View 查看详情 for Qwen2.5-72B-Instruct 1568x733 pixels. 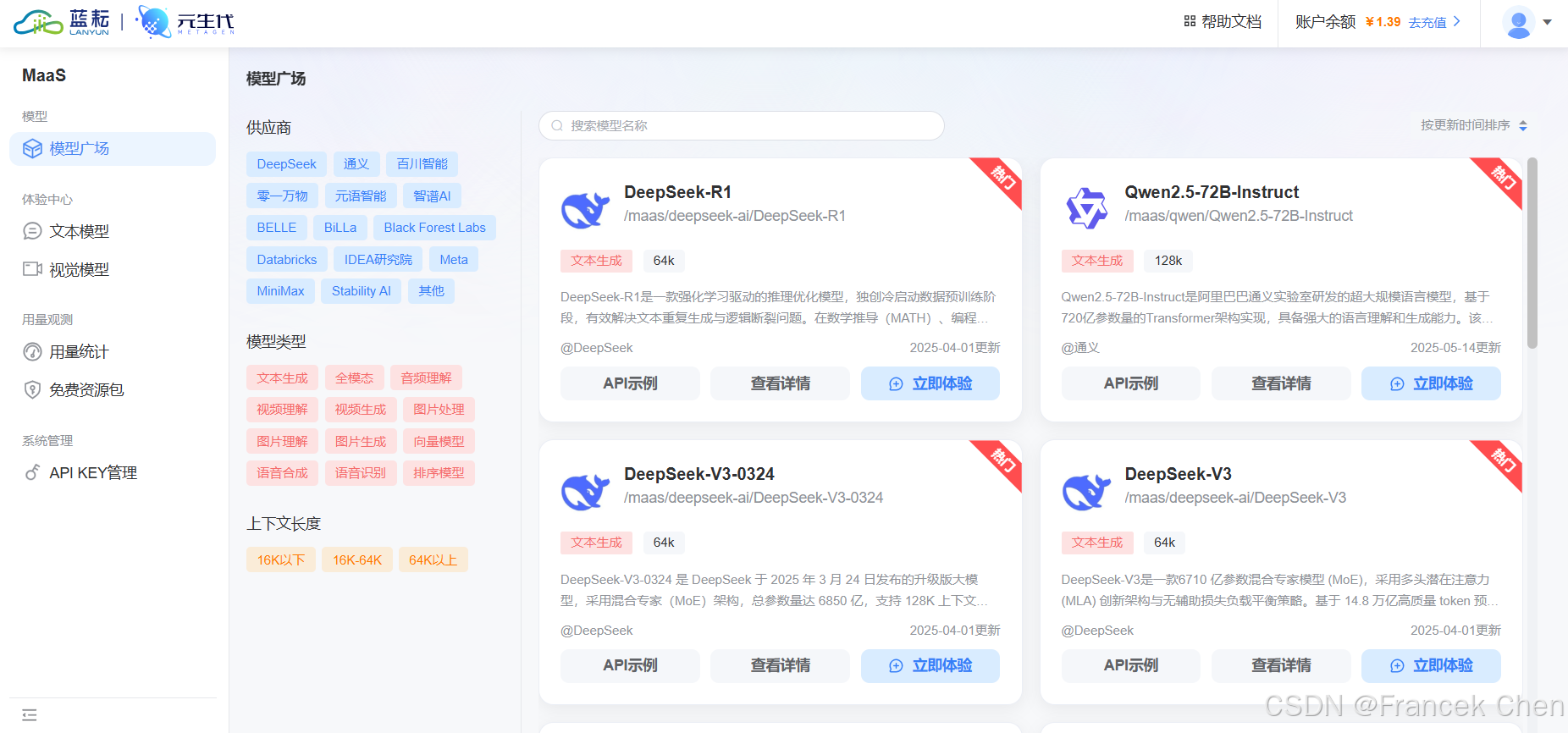click(1281, 383)
